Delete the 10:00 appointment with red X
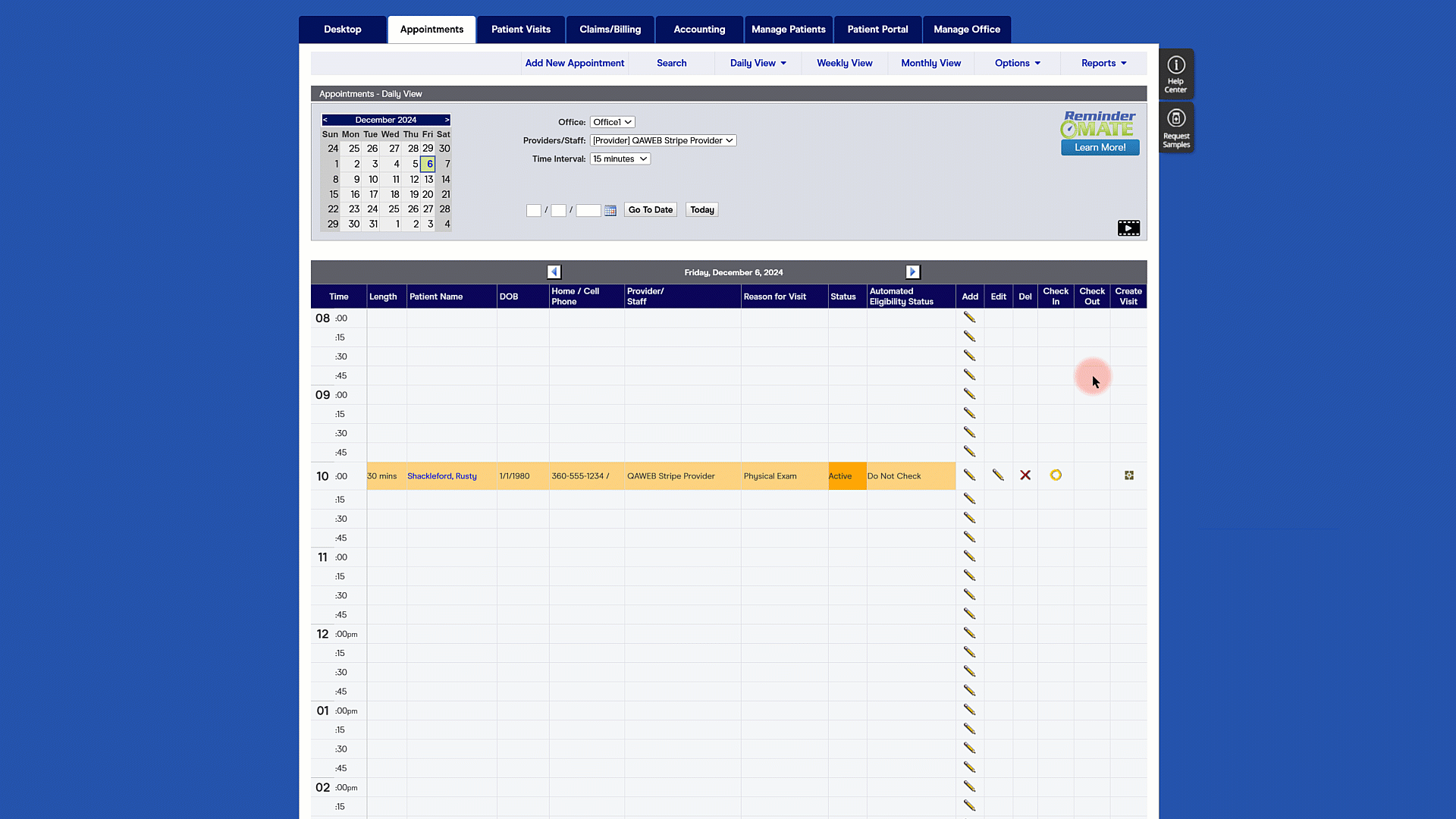The image size is (1456, 819). coord(1025,475)
